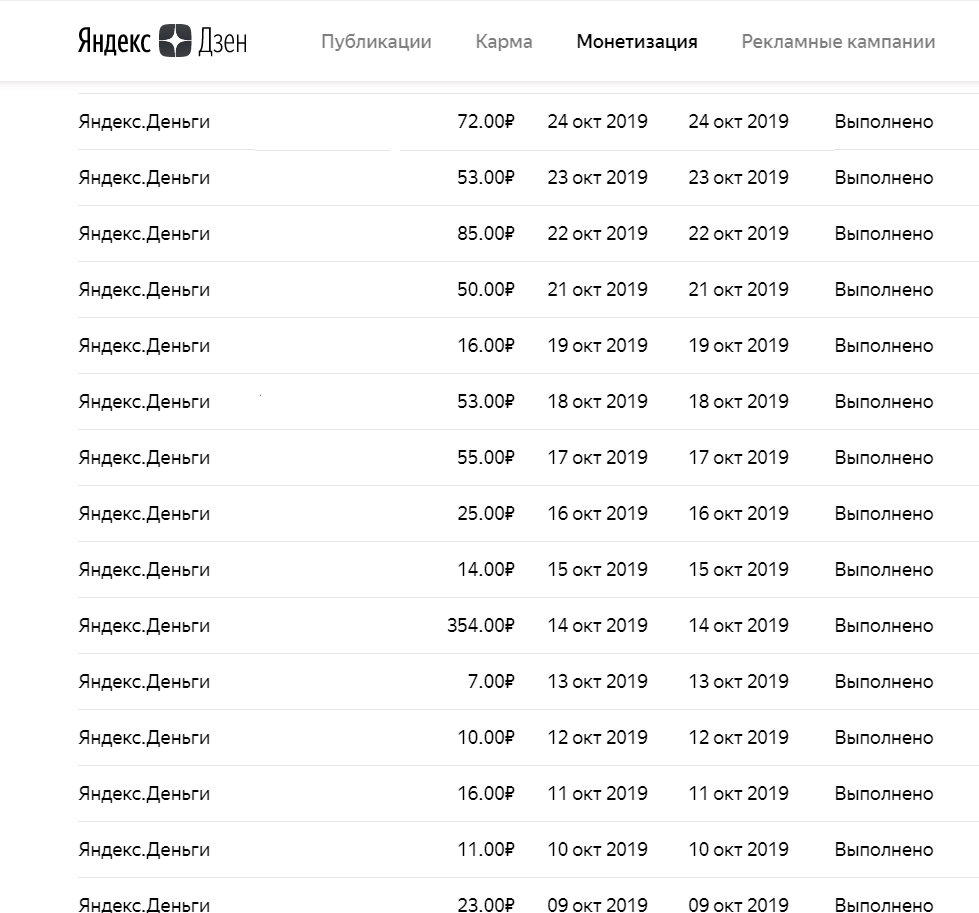Click Яндекс.Деньги in the 11 окт row
The image size is (979, 913).
click(144, 794)
